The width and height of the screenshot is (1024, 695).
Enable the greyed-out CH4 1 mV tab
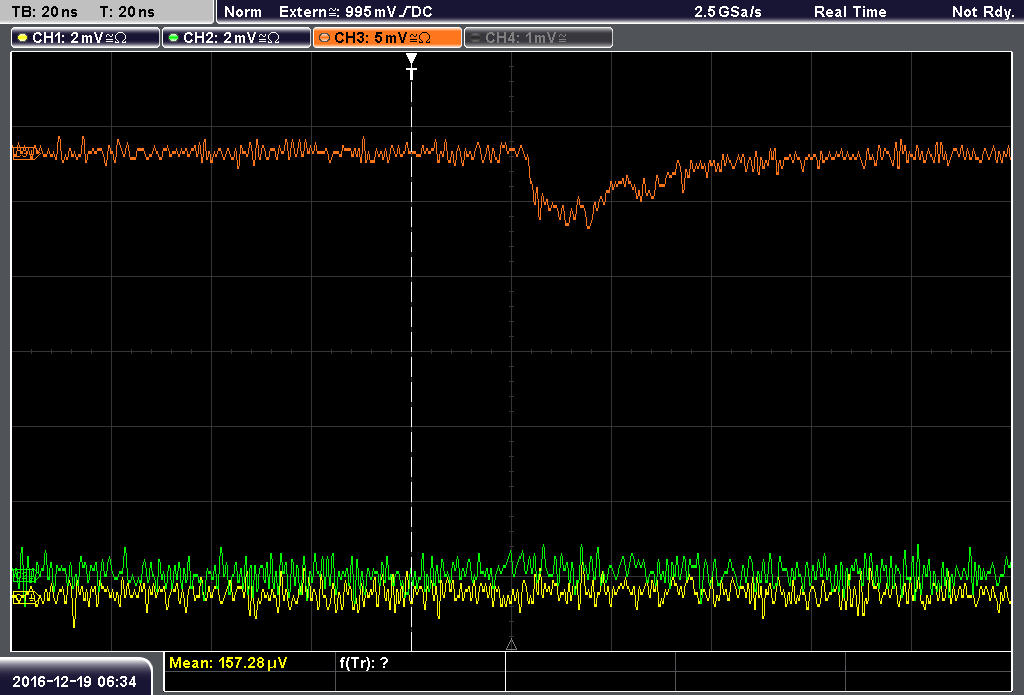click(x=538, y=38)
